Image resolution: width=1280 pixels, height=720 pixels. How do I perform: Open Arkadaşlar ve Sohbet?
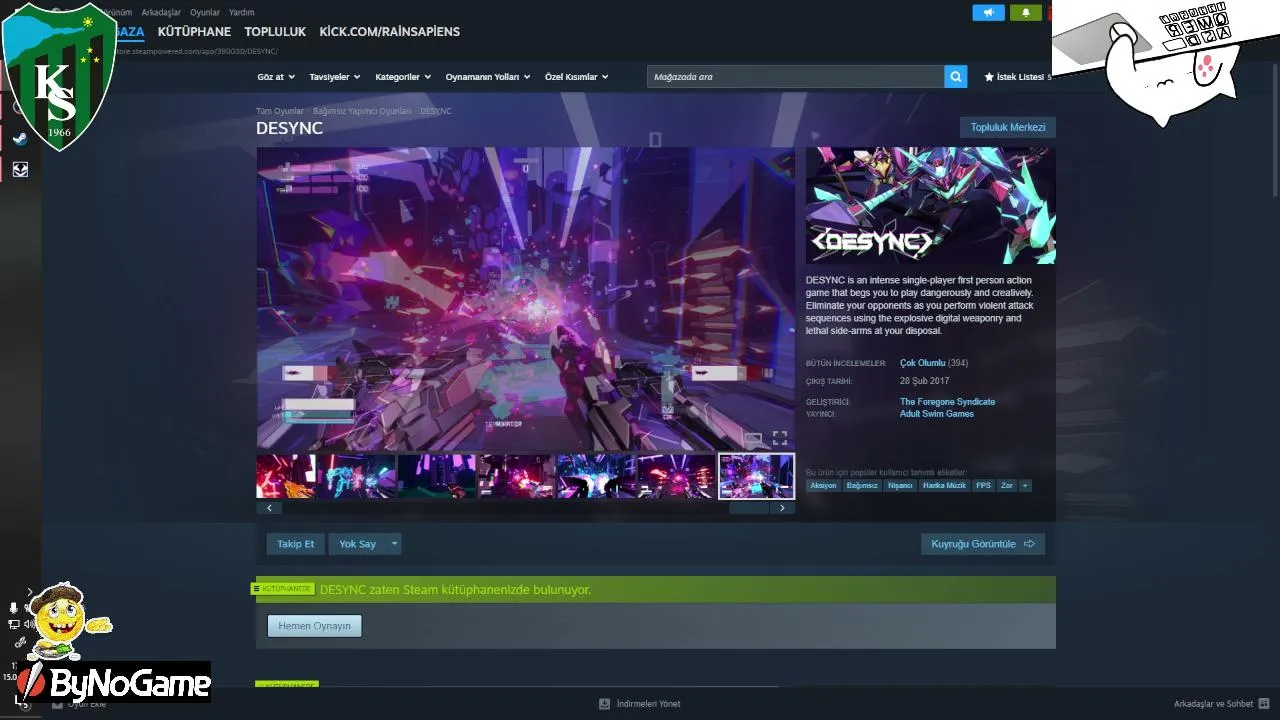pos(1213,704)
